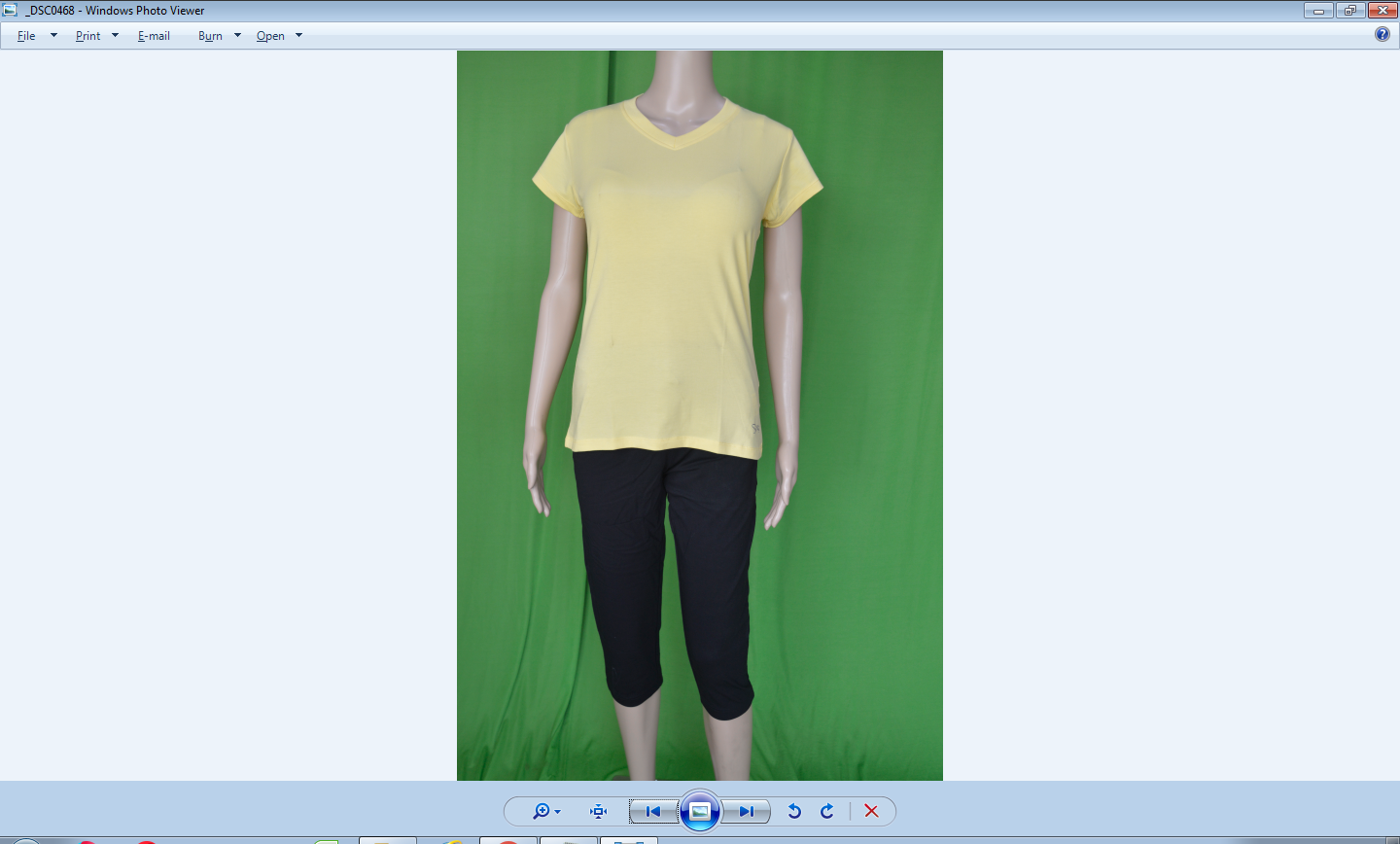The image size is (1400, 844).
Task: Click the E-mail toolbar button
Action: (154, 36)
